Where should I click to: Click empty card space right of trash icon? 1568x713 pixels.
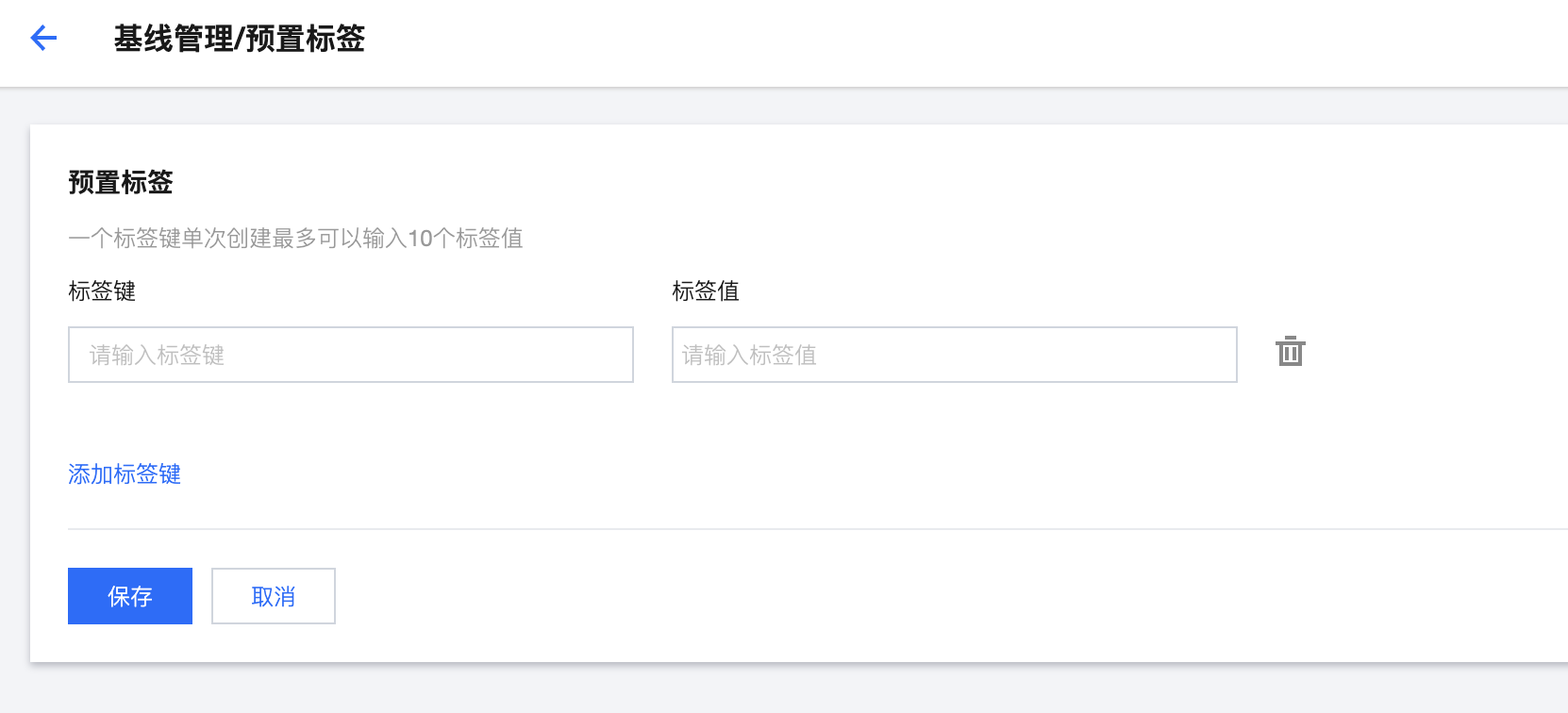1434,353
